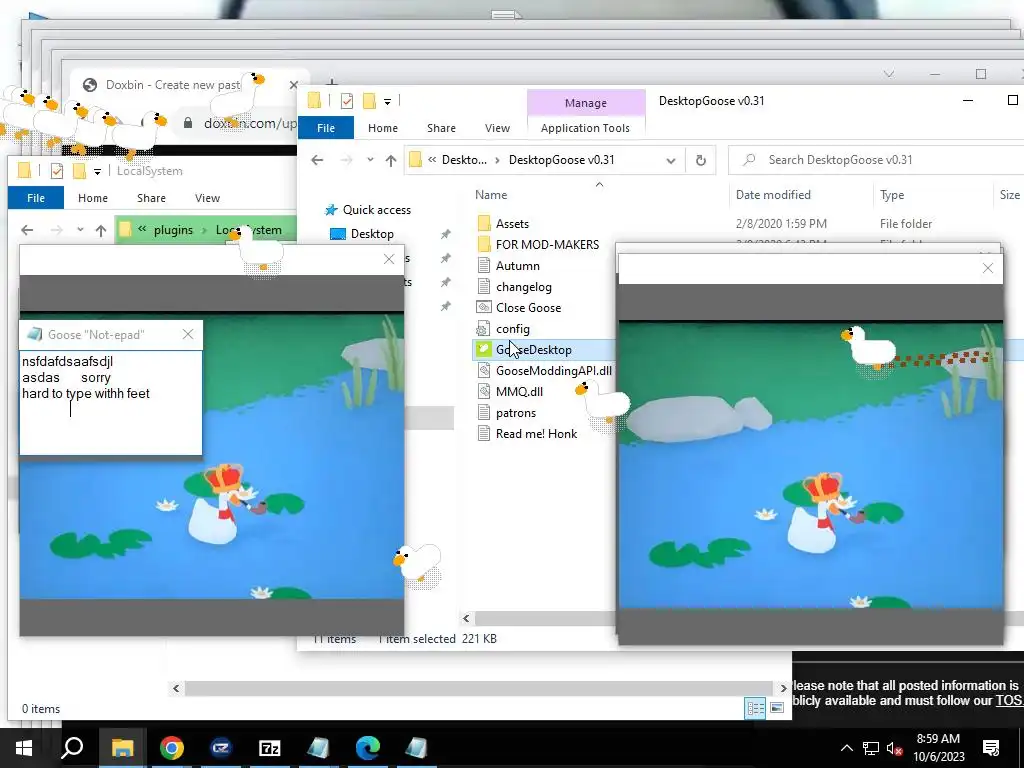Show hidden system tray icons

click(846, 748)
